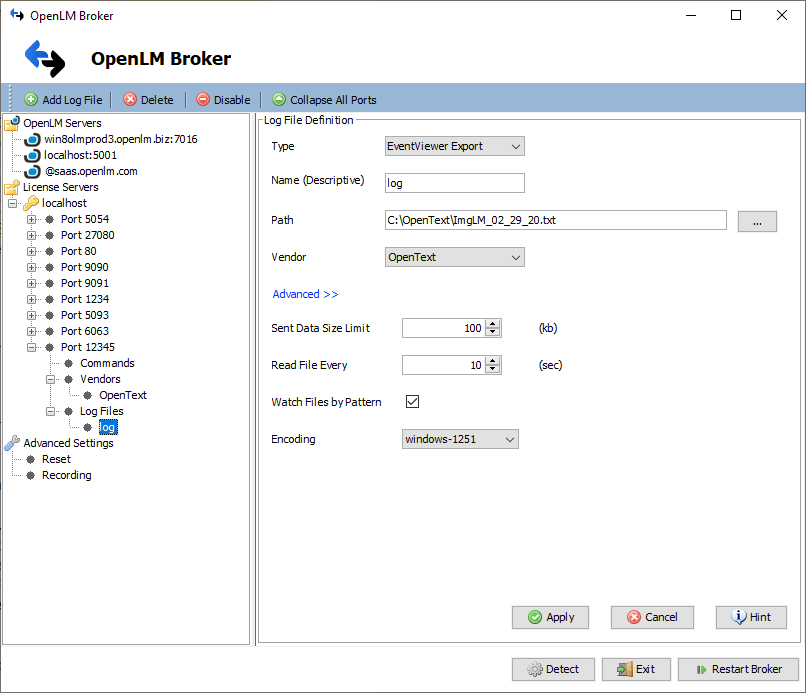
Task: Click the License Servers folder icon
Action: click(12, 187)
